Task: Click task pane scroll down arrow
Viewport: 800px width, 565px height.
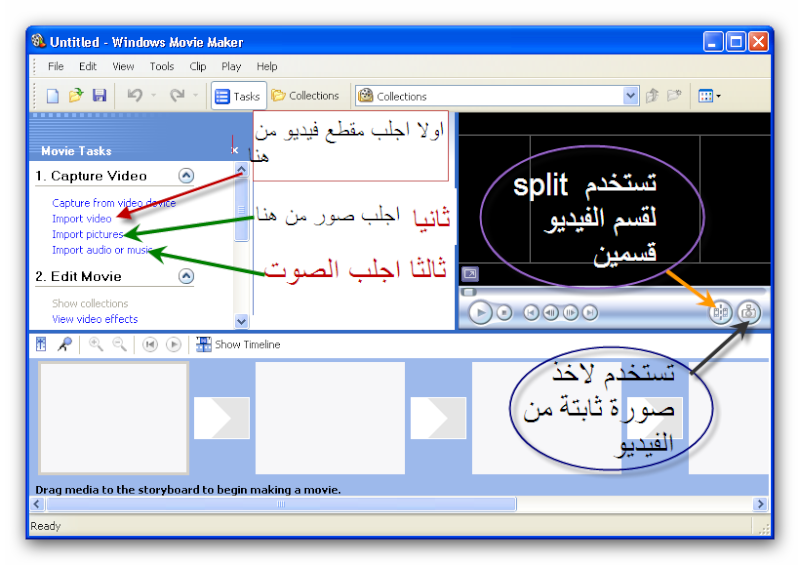Action: [x=241, y=322]
